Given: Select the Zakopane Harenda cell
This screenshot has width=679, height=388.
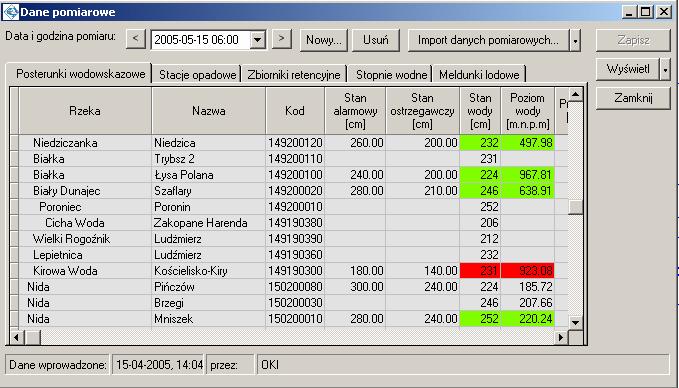Looking at the screenshot, I should tap(209, 223).
